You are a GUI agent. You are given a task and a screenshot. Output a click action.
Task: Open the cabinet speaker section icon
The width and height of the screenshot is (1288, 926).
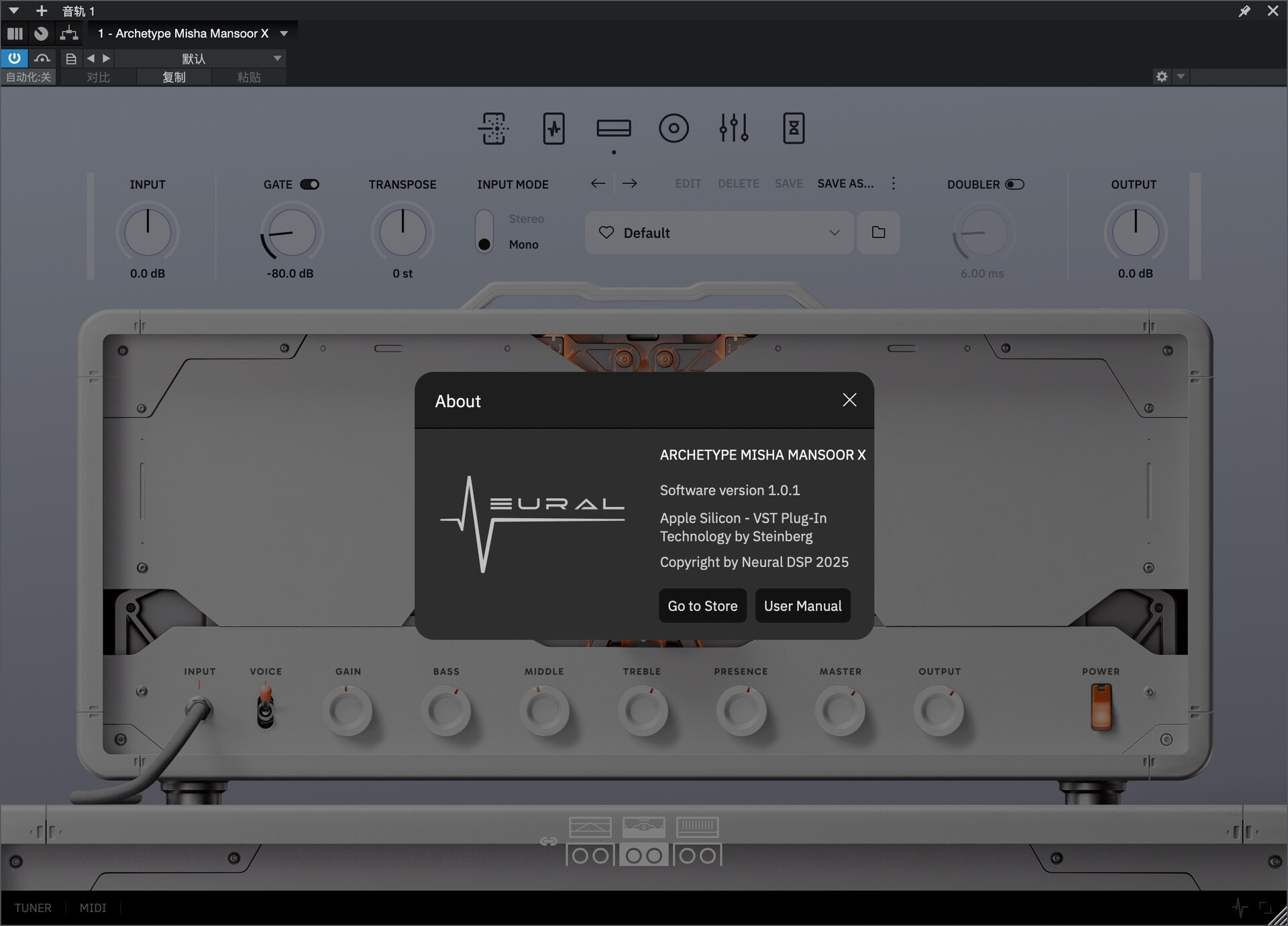[x=674, y=128]
